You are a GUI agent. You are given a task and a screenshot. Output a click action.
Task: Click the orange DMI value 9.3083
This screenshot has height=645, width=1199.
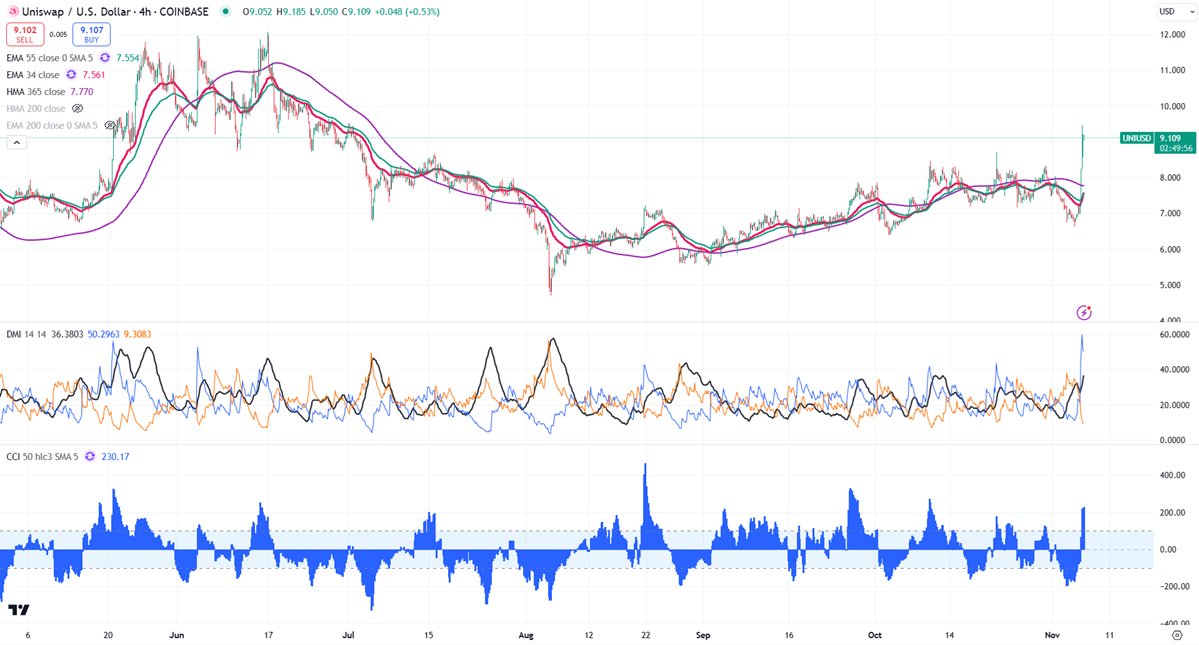click(x=137, y=334)
